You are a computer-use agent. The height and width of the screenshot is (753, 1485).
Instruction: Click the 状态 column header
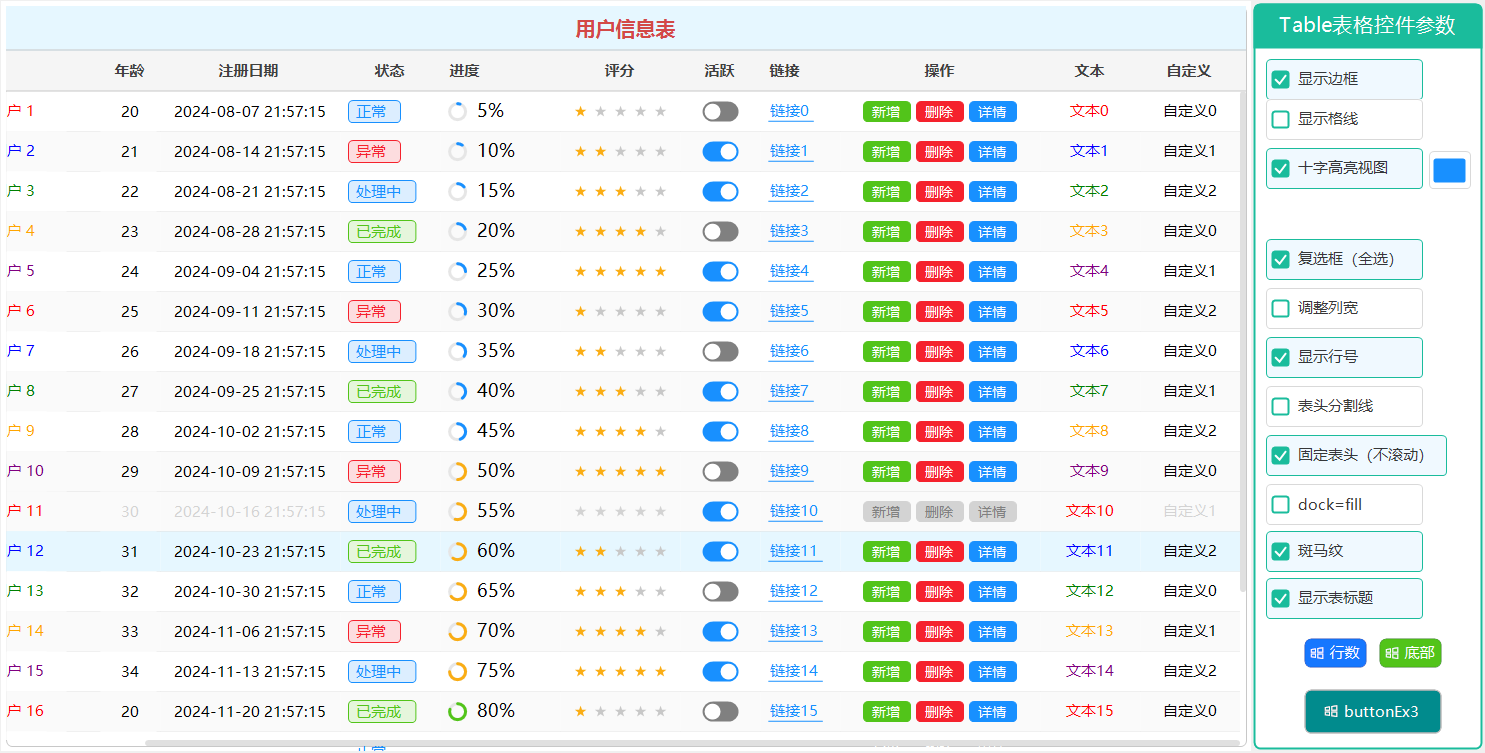[x=389, y=71]
